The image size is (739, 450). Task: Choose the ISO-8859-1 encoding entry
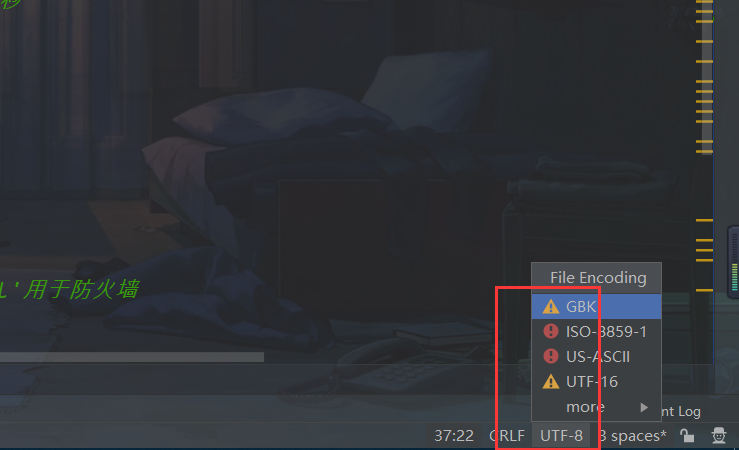point(596,332)
